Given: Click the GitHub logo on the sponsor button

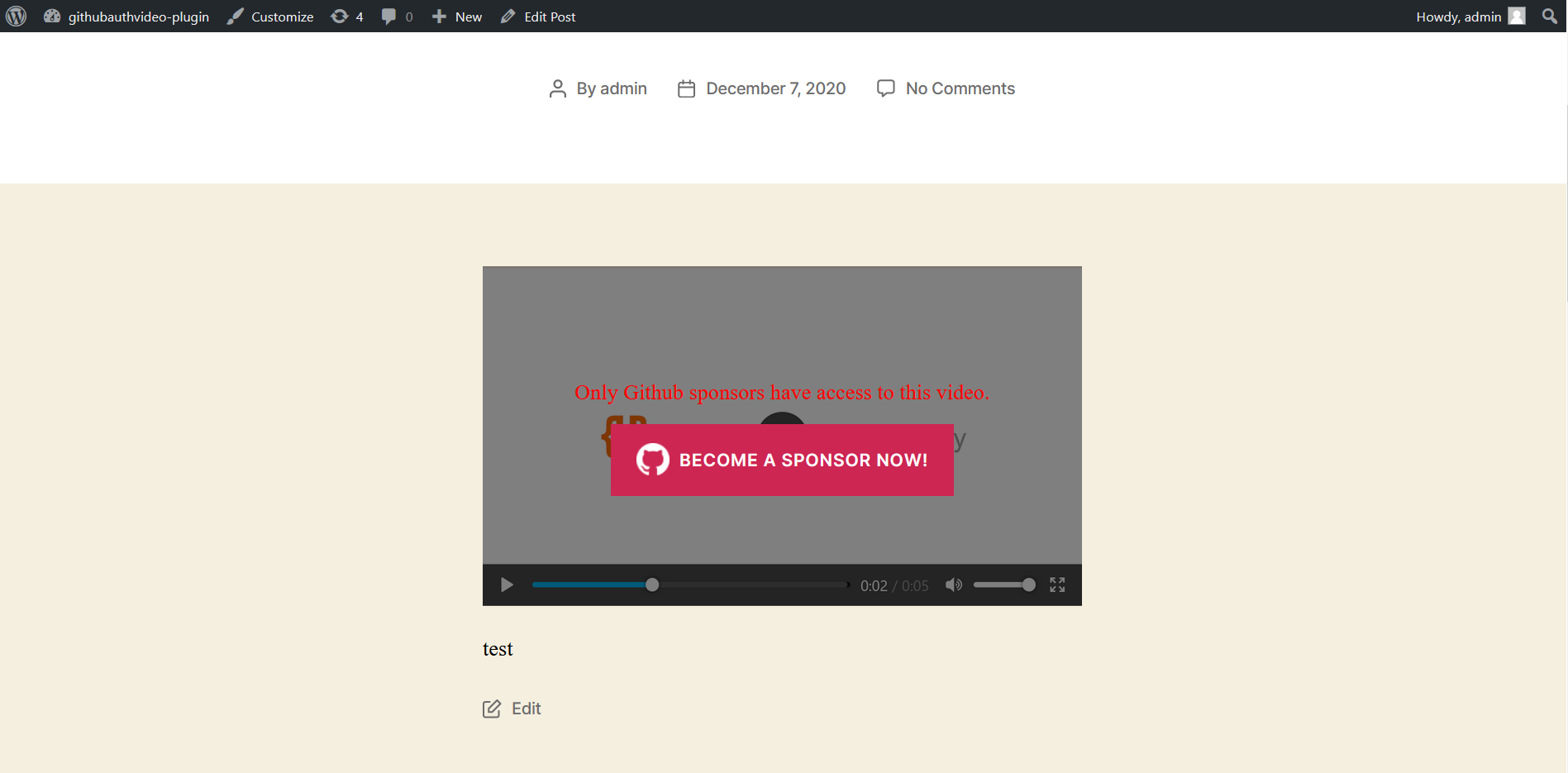Looking at the screenshot, I should coord(653,460).
